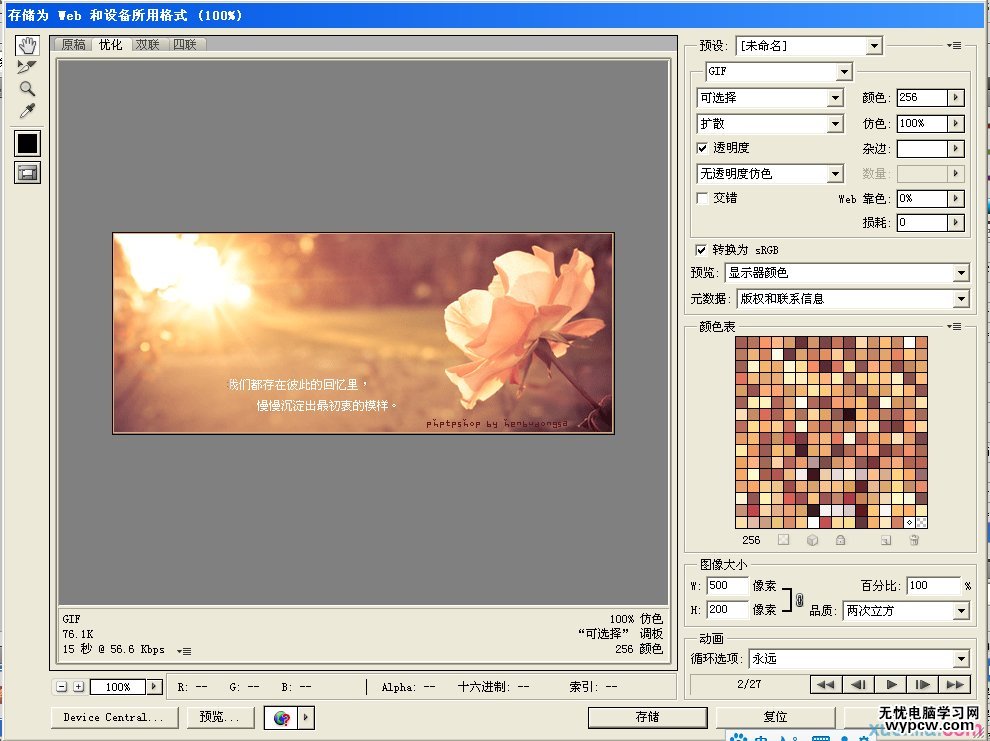
Task: Select the top-left color table swatch
Action: [x=742, y=343]
